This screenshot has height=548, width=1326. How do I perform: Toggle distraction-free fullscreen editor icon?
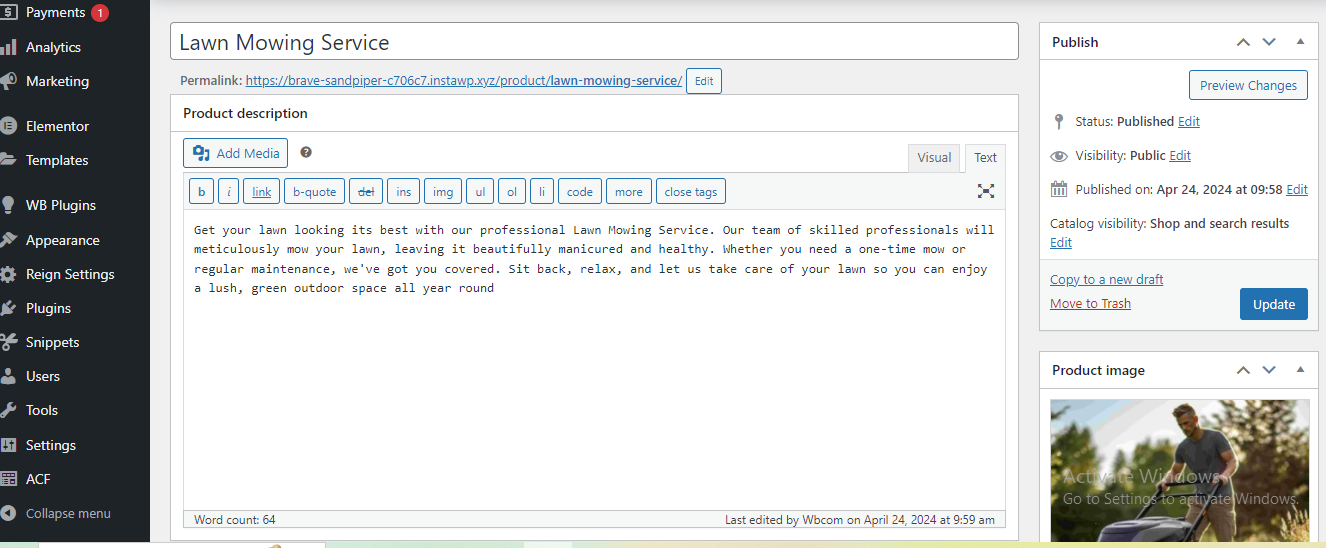coord(986,191)
